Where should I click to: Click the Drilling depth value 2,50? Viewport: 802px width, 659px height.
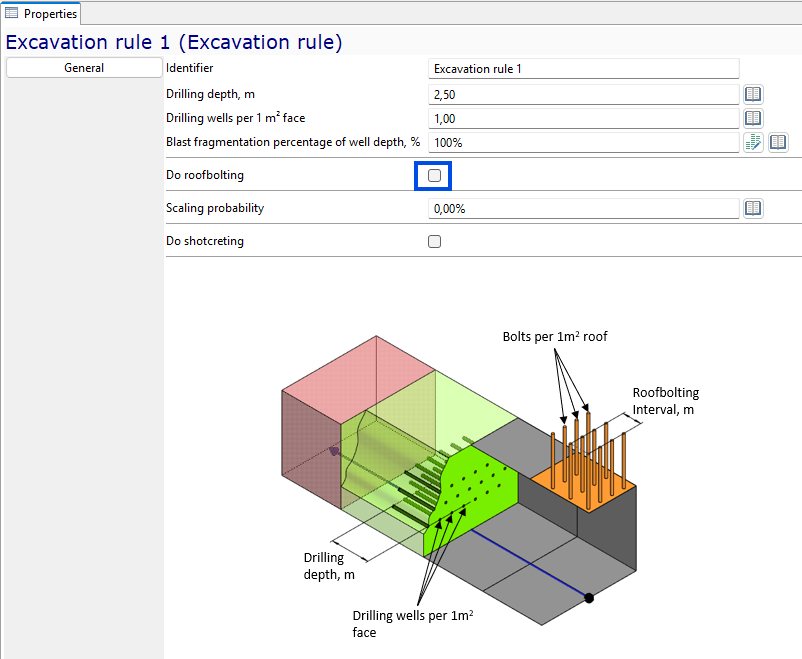[583, 94]
